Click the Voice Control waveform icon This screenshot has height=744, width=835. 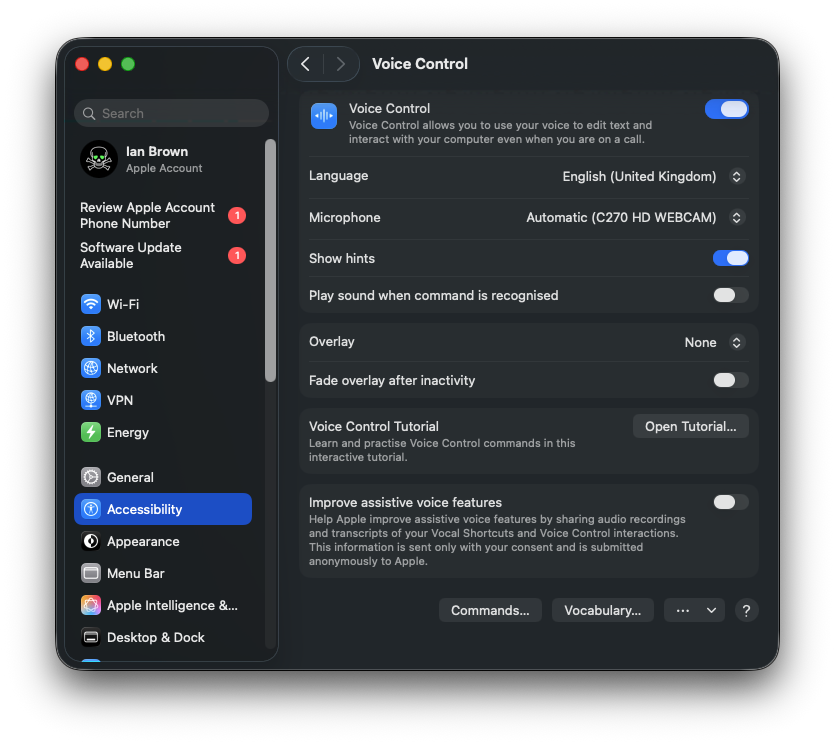click(x=324, y=116)
